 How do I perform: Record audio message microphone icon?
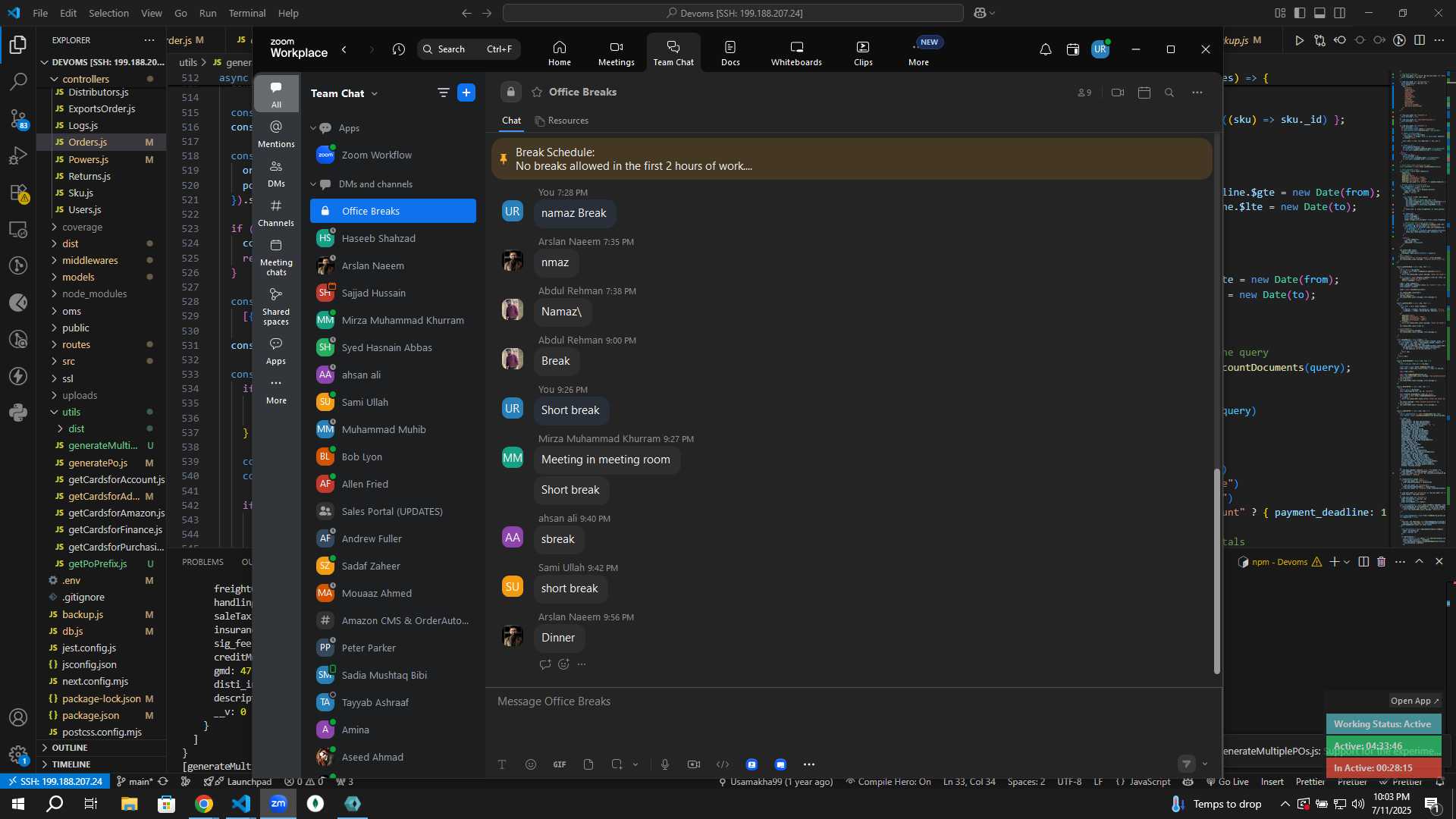tap(665, 764)
